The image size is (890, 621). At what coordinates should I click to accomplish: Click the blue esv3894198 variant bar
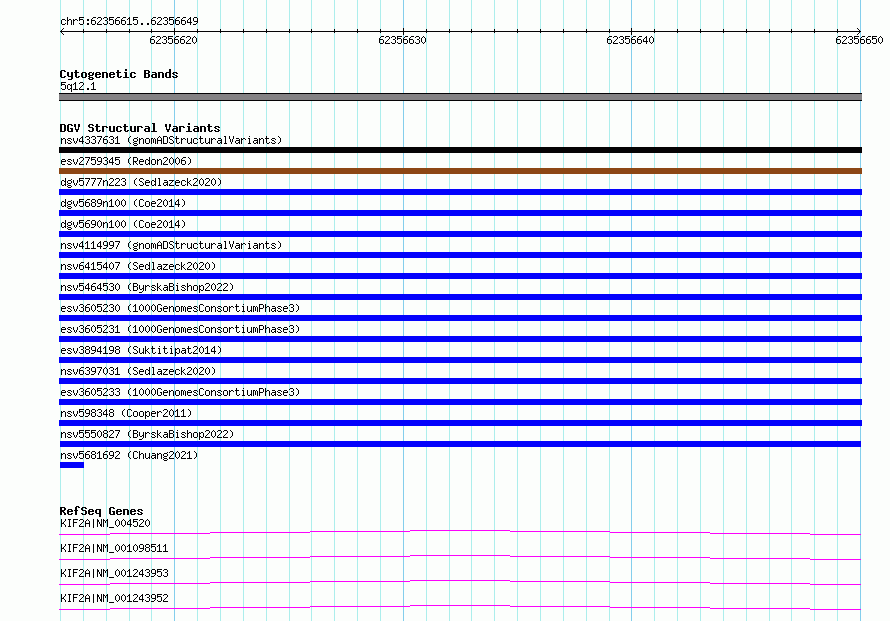coord(460,360)
